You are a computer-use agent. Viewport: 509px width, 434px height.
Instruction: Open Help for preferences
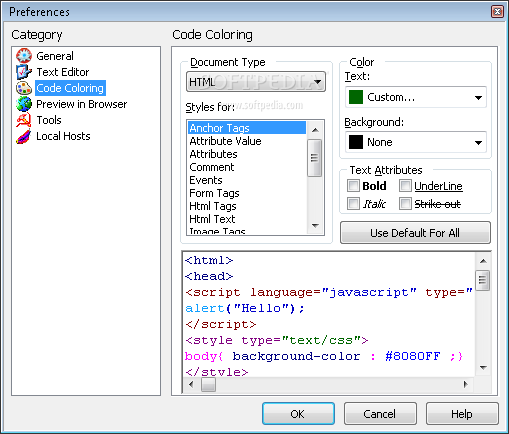[x=462, y=414]
